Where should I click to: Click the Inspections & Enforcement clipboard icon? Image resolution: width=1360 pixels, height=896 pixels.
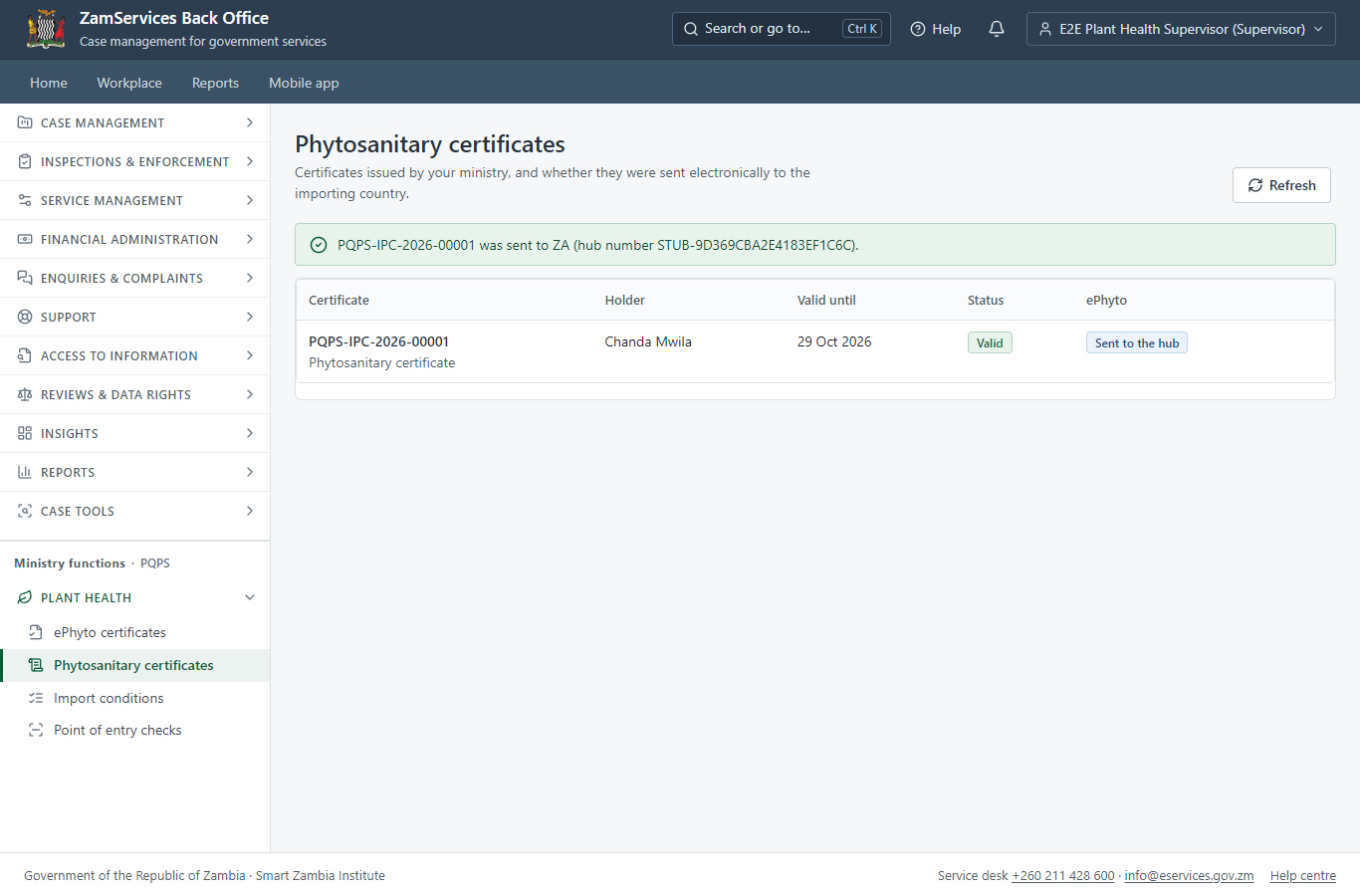(25, 161)
